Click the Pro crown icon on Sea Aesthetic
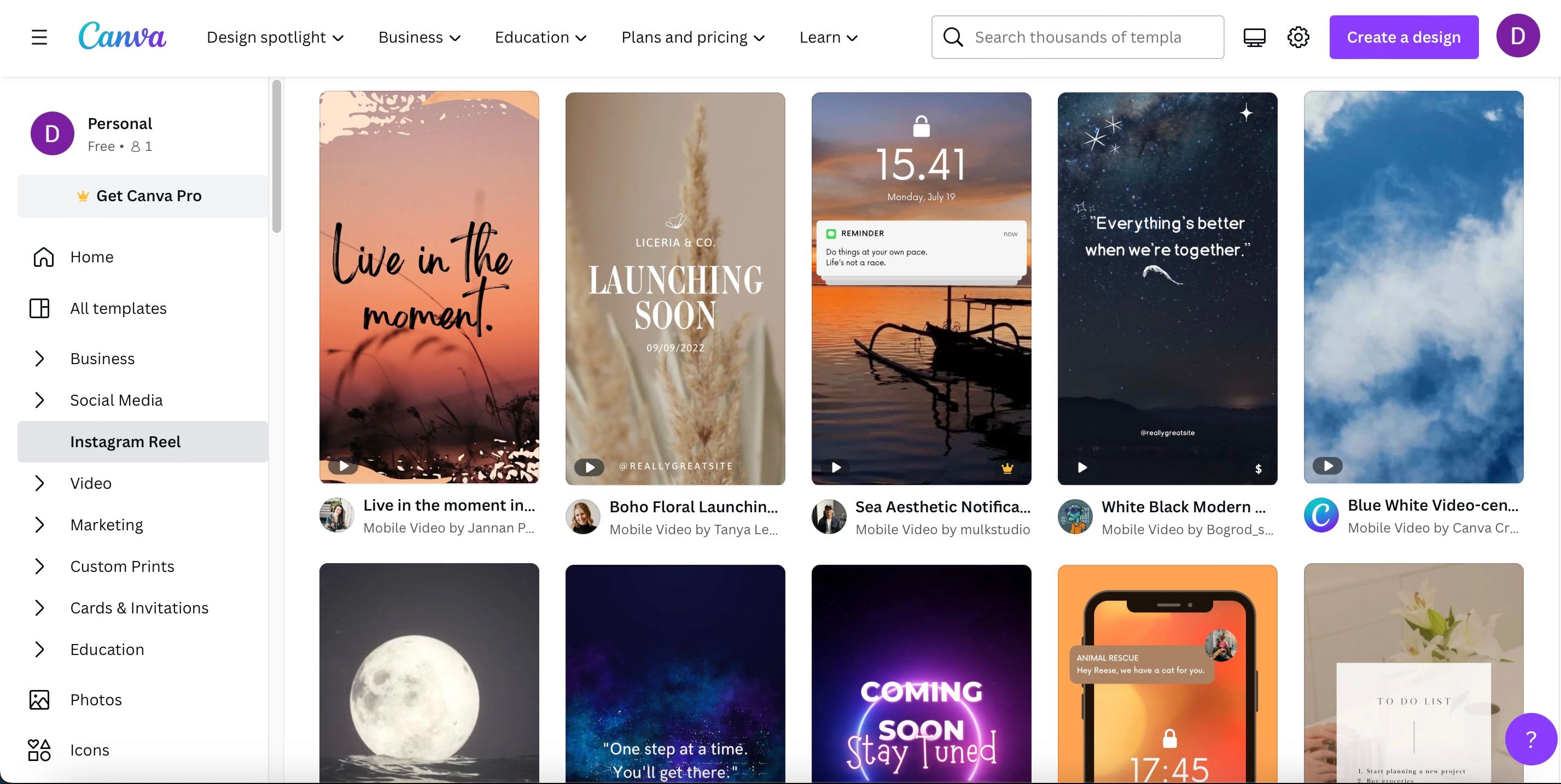This screenshot has width=1561, height=784. 1007,467
